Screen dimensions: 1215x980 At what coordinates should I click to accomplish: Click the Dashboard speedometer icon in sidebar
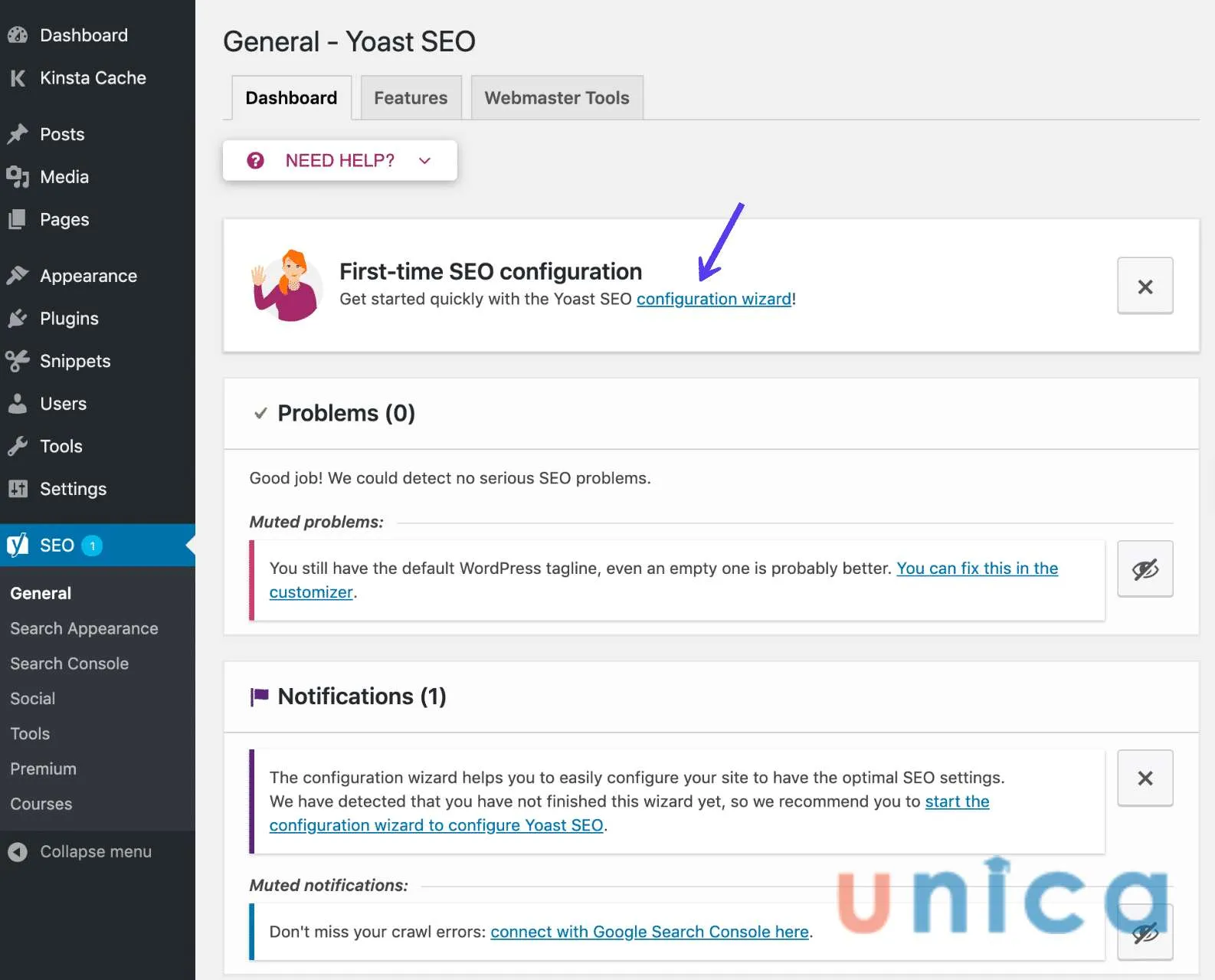(x=18, y=35)
